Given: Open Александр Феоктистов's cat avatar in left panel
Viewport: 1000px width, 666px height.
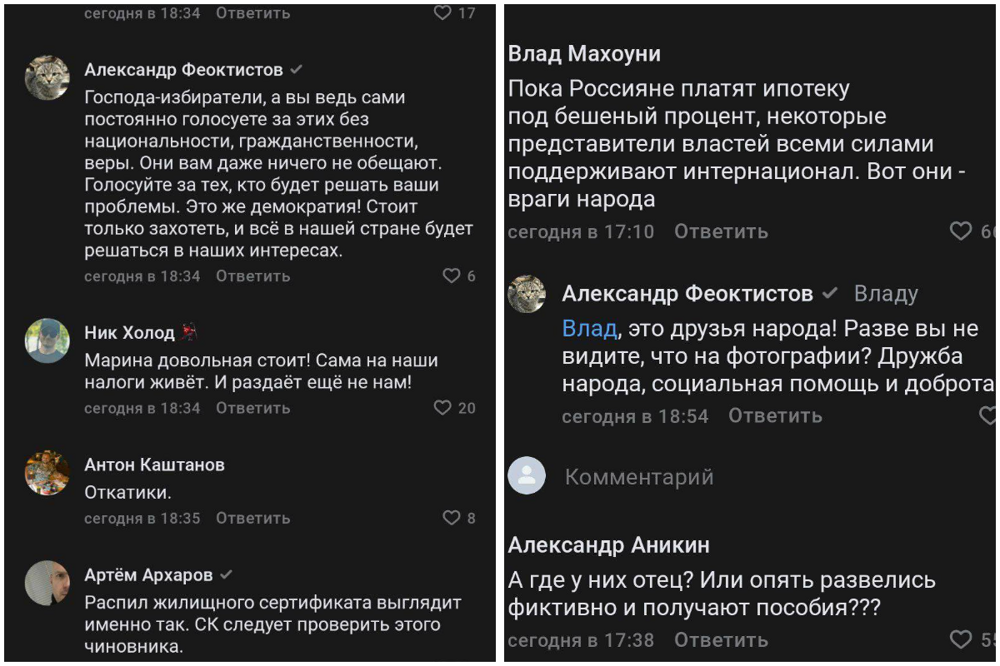Looking at the screenshot, I should [46, 77].
